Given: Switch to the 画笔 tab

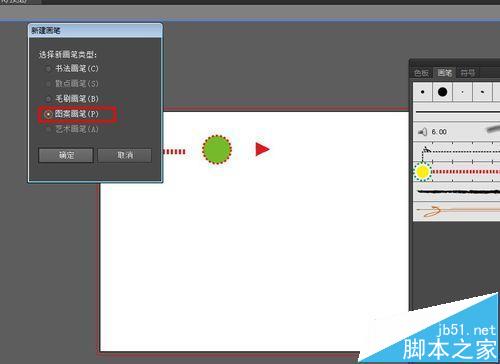Looking at the screenshot, I should click(444, 73).
